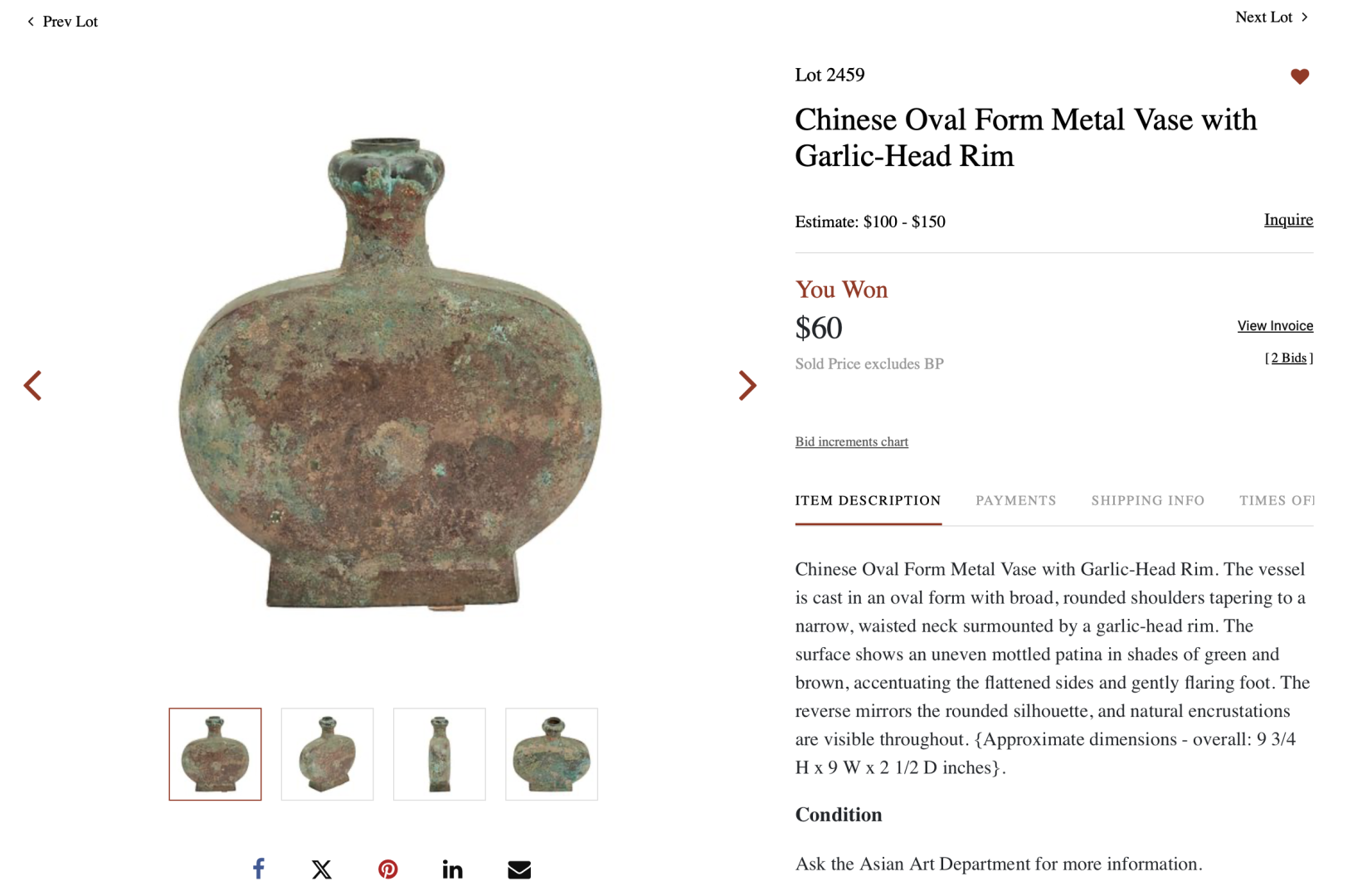
Task: Switch to Shipping Info tab
Action: (1147, 500)
